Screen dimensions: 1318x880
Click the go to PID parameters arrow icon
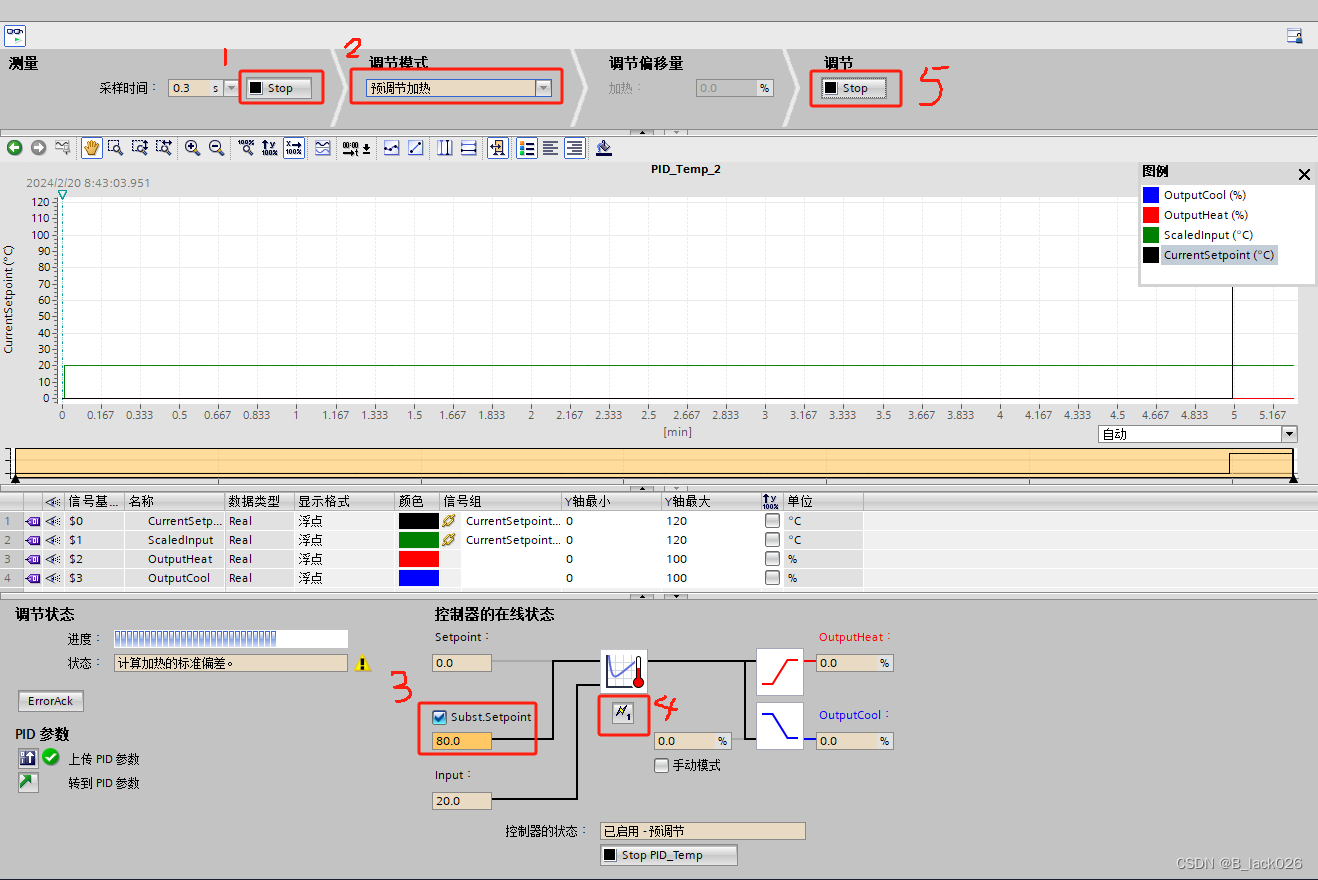tap(28, 782)
